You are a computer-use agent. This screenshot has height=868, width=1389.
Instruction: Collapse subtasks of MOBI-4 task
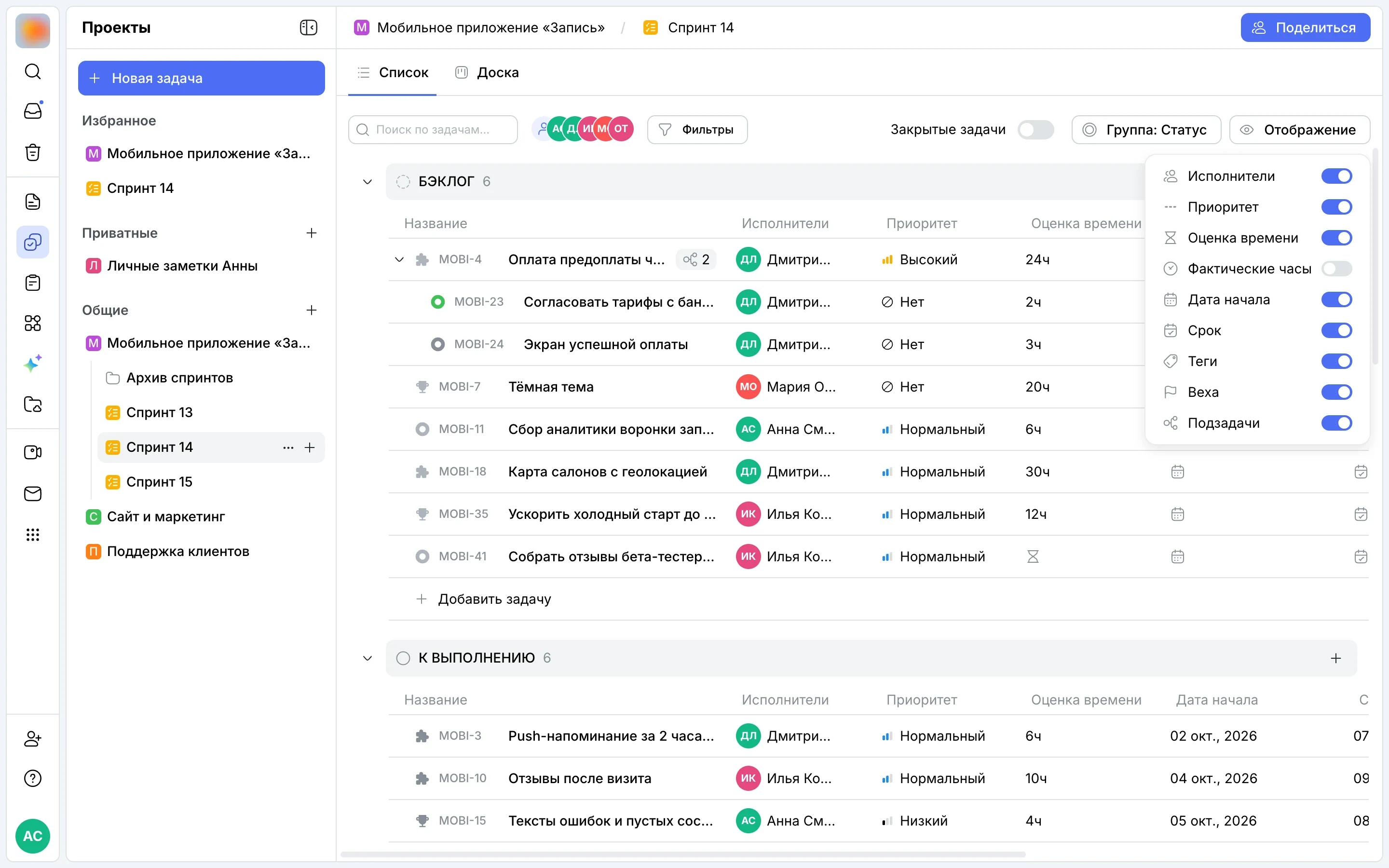[399, 259]
